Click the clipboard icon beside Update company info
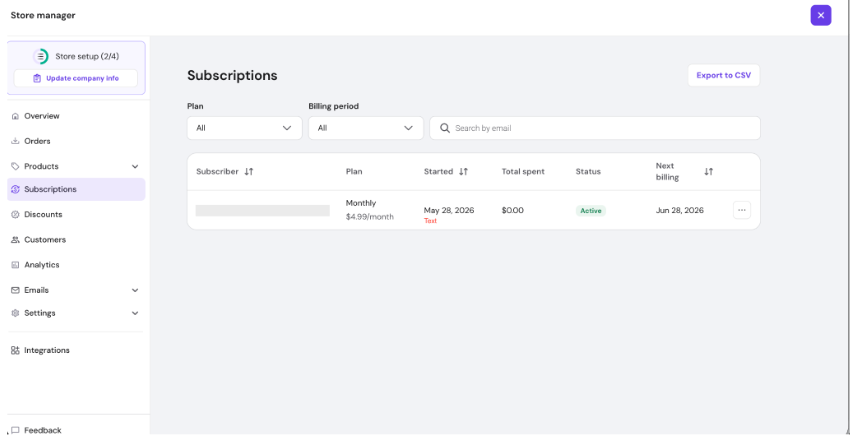Image resolution: width=850 pixels, height=440 pixels. [x=37, y=78]
